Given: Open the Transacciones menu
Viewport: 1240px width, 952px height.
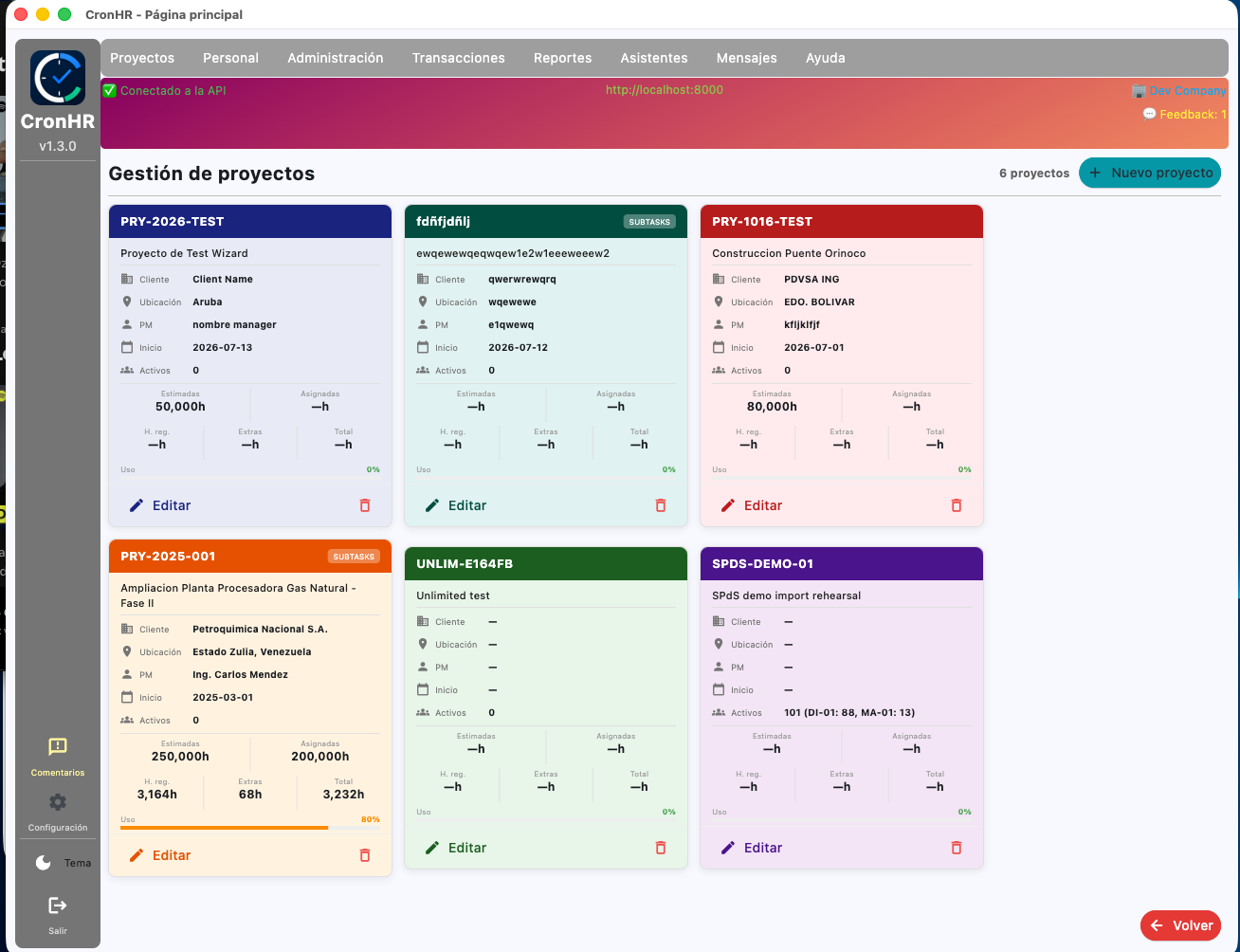Looking at the screenshot, I should pos(459,58).
